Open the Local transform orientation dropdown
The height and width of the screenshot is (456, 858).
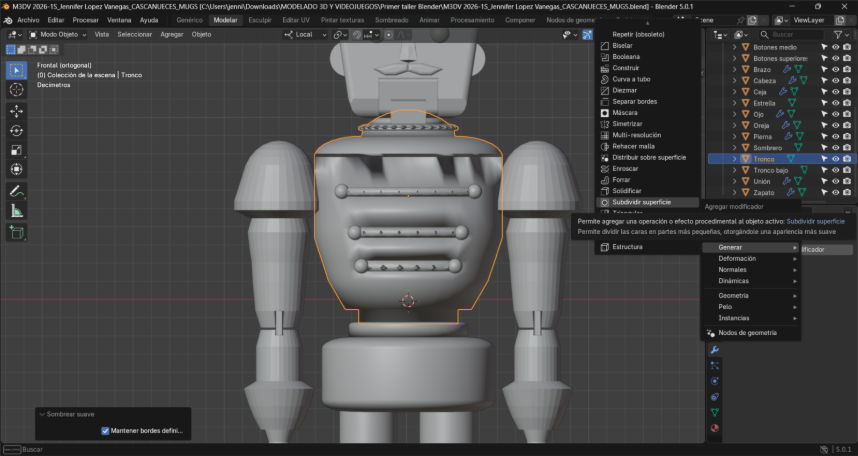[x=305, y=34]
